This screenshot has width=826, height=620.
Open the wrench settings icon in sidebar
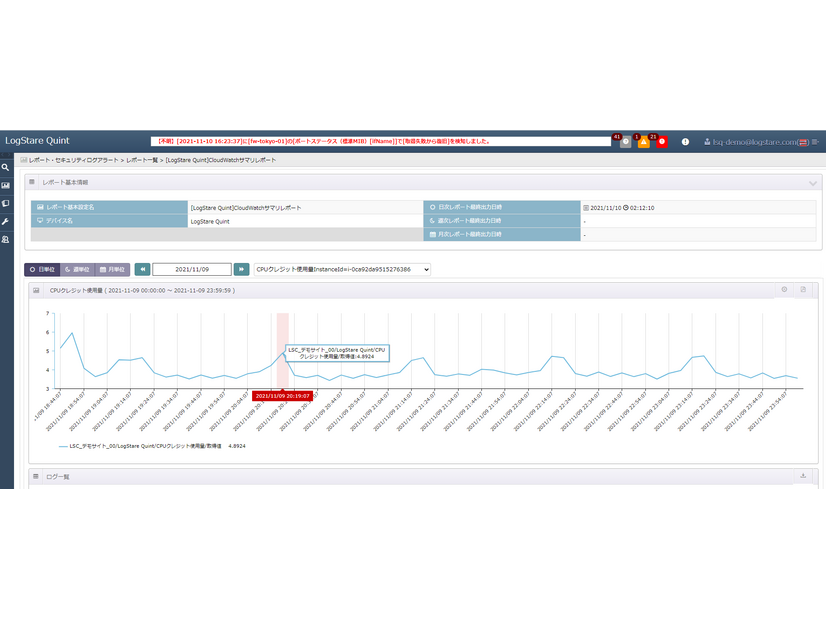point(6,221)
